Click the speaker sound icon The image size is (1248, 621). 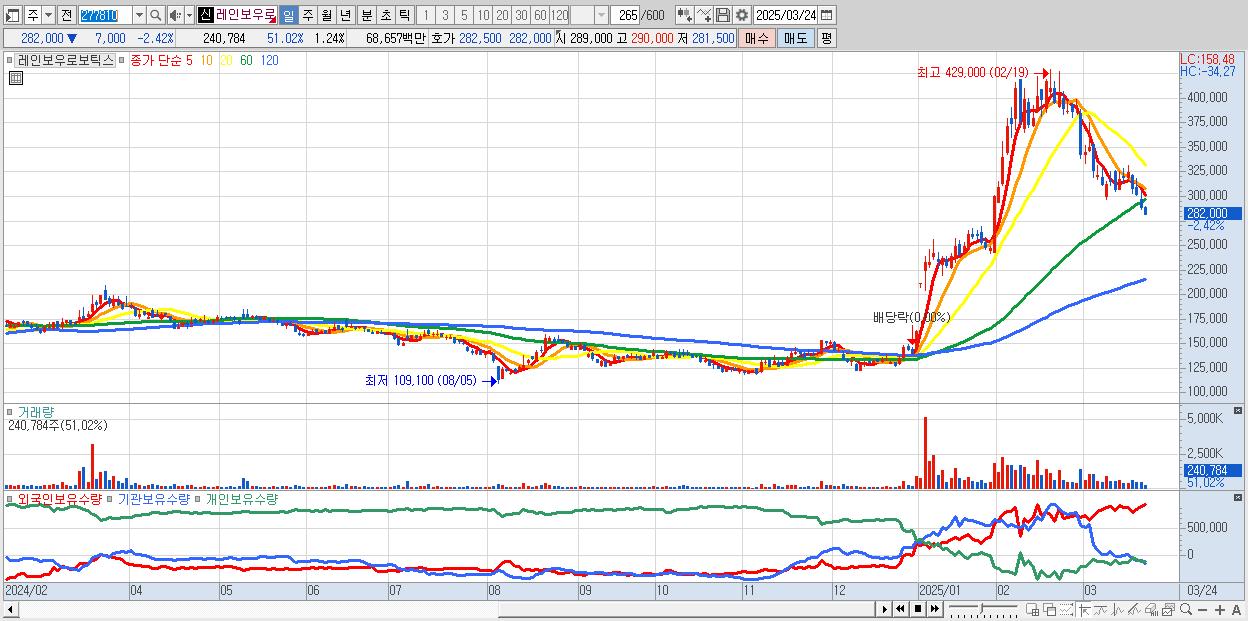(x=175, y=15)
